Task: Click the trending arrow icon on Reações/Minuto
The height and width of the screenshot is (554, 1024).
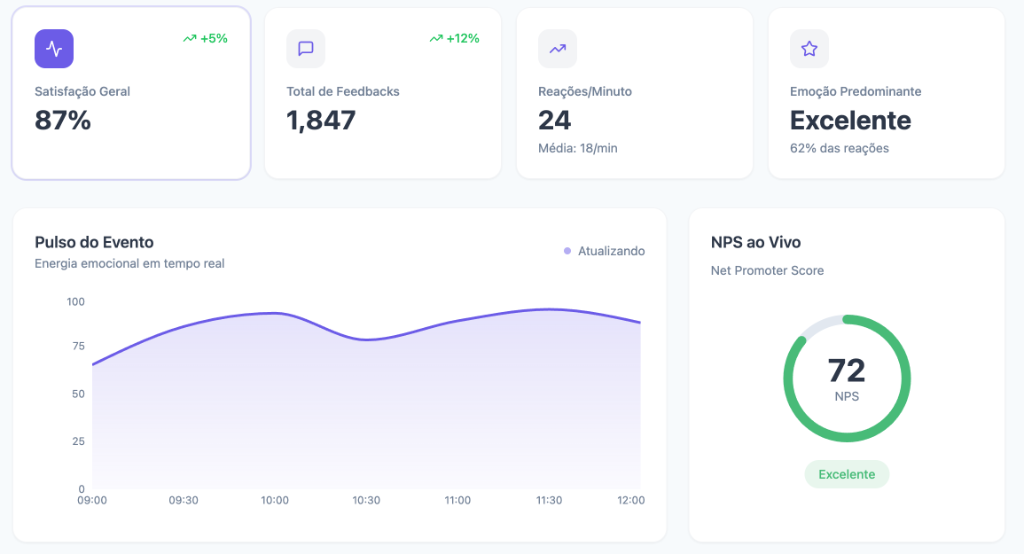Action: point(558,49)
